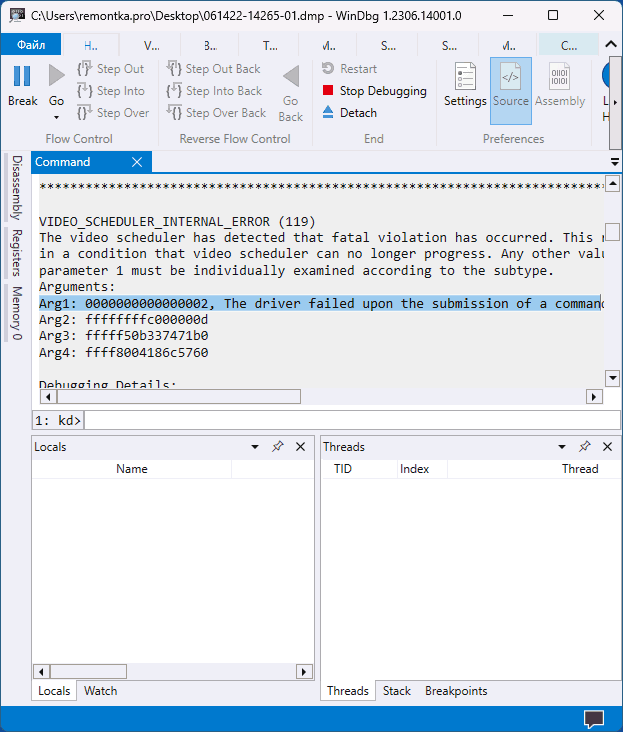Screen dimensions: 623x732
Task: Click the Name column header in Locals
Action: pyautogui.click(x=132, y=469)
